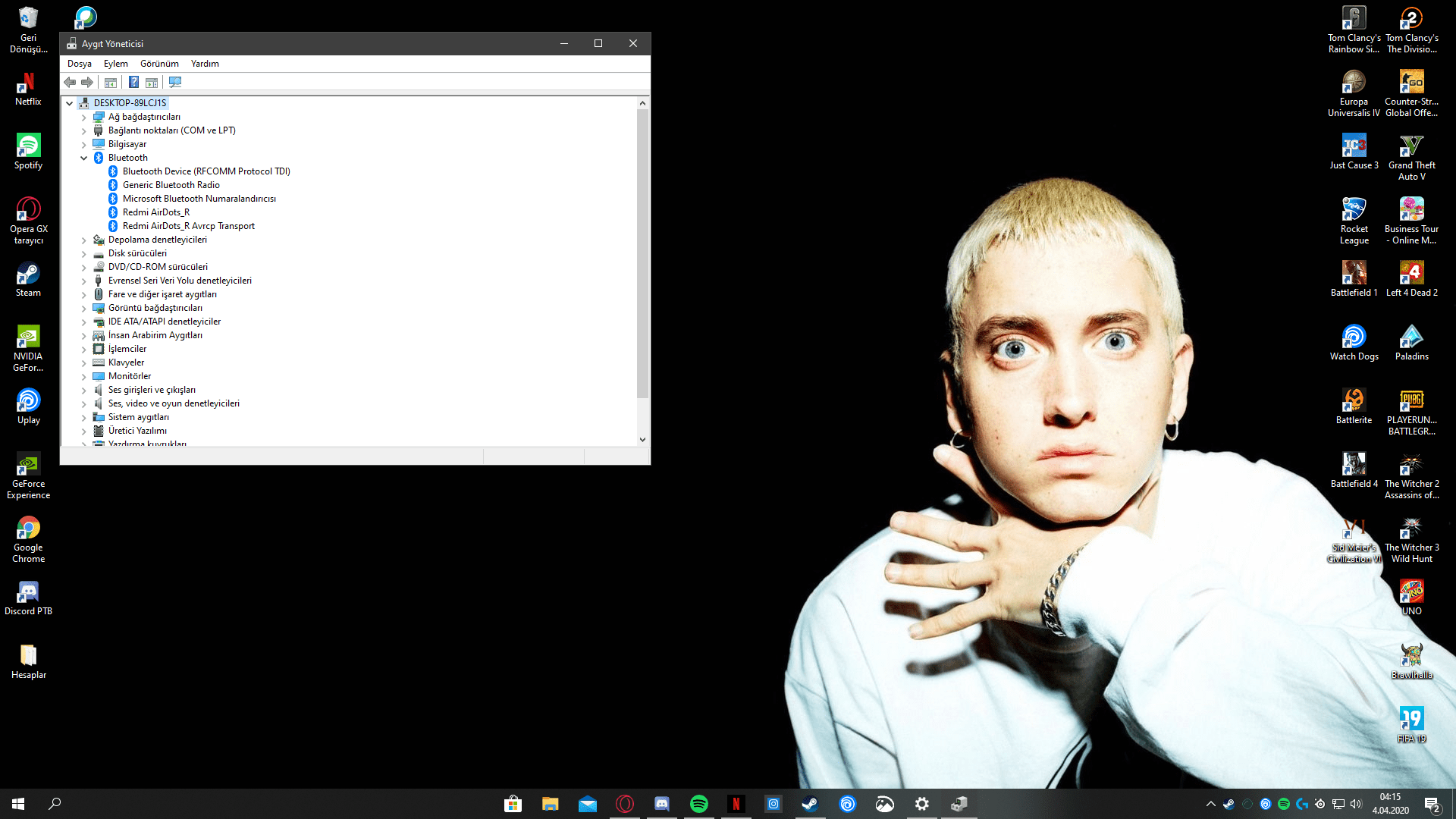Viewport: 1456px width, 819px height.
Task: Expand the Görüntü bağdaştırıcıları node
Action: coord(84,309)
